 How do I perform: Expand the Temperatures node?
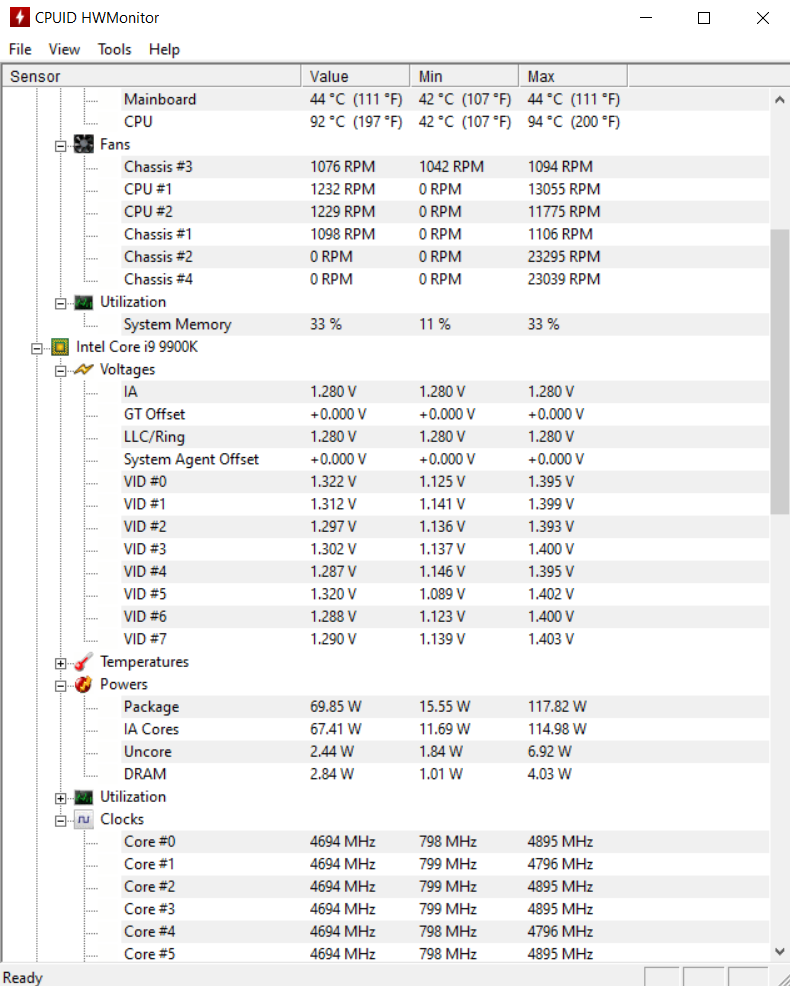tap(60, 663)
